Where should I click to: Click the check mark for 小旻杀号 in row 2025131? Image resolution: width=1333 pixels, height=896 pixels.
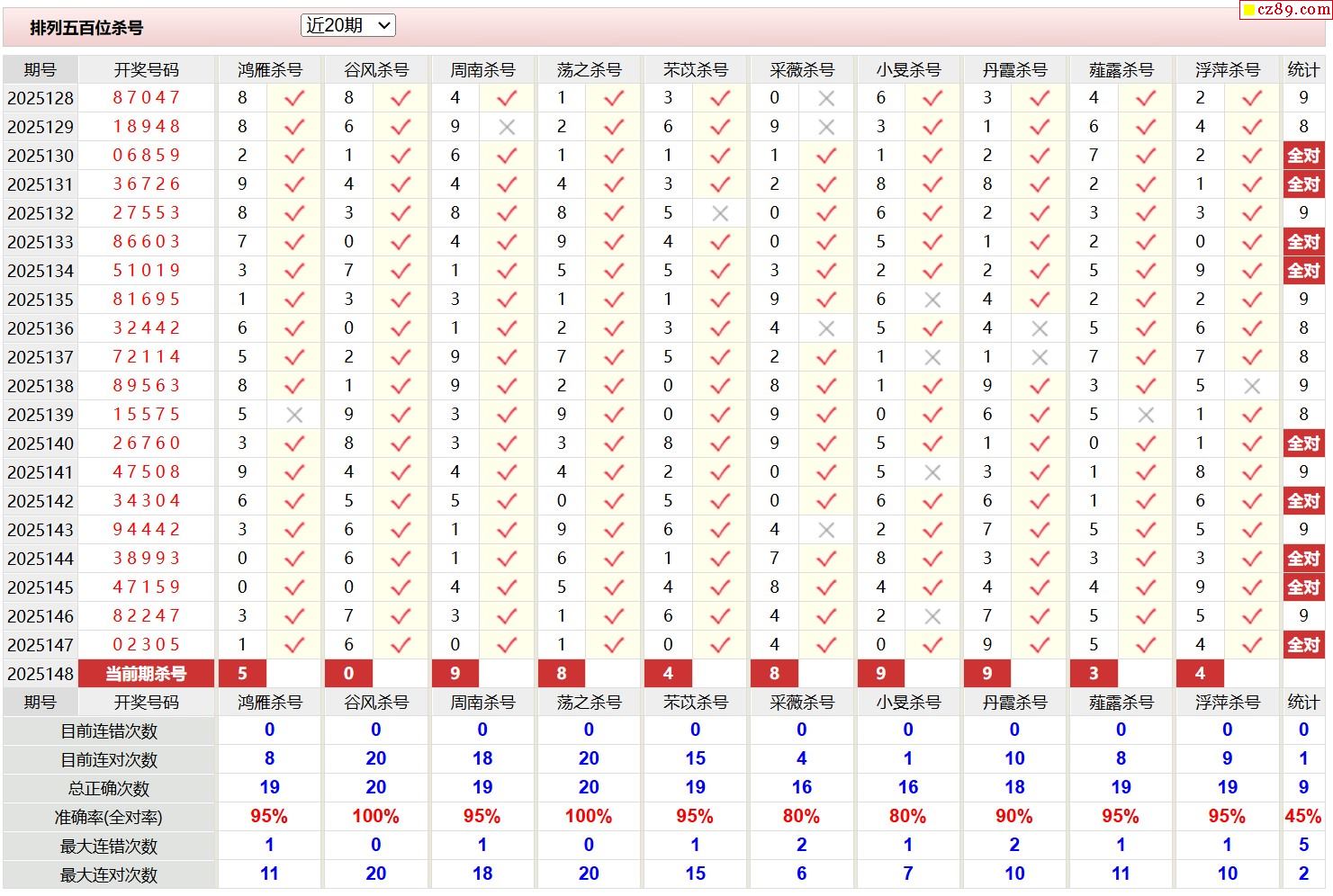click(x=932, y=184)
